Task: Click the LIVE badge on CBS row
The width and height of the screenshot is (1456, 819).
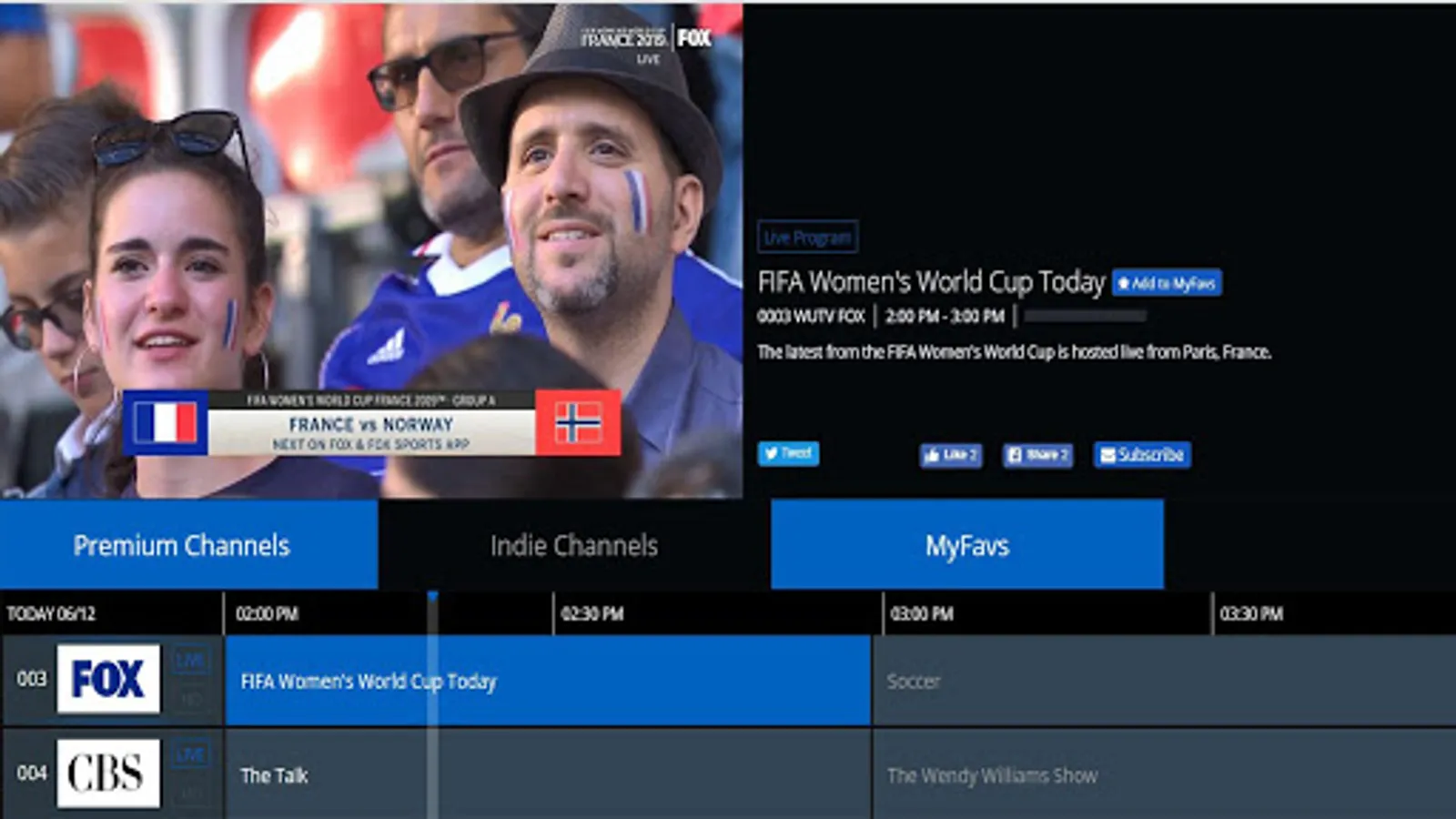Action: tap(190, 754)
